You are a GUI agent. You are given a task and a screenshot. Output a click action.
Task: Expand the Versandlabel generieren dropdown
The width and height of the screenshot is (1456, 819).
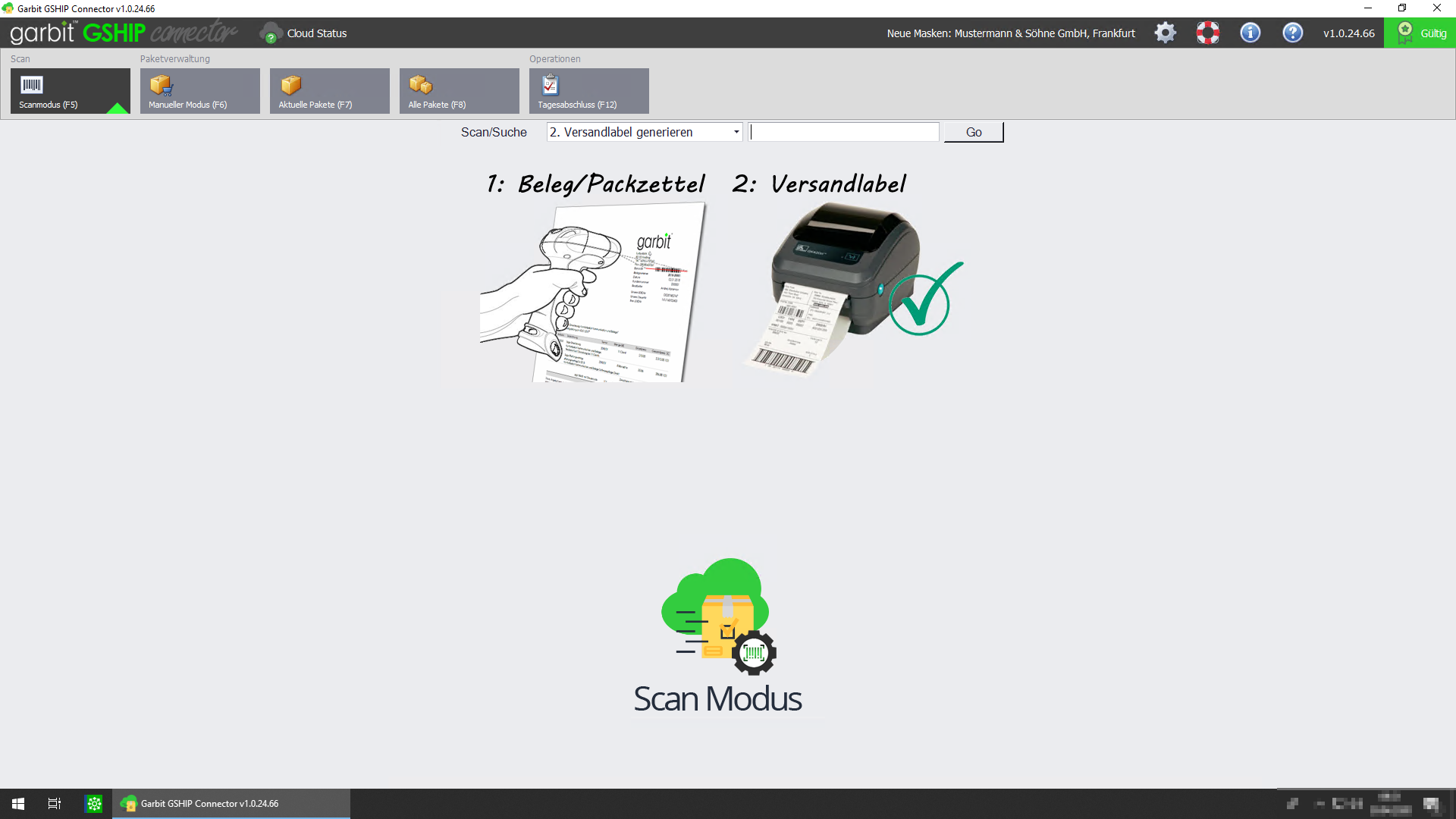pos(736,132)
